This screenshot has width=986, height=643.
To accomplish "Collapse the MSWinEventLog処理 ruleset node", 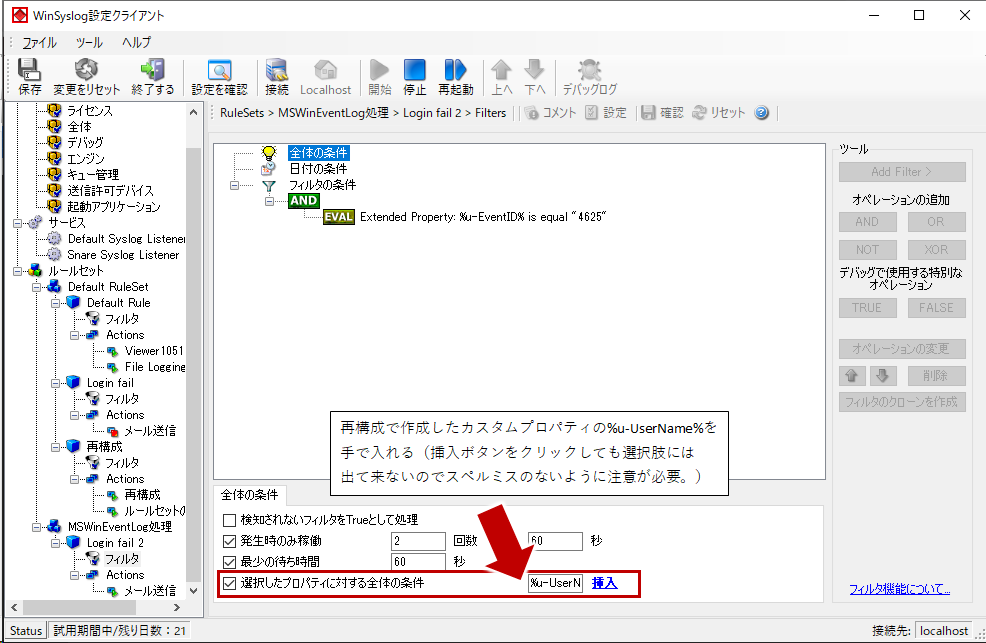I will tap(36, 527).
